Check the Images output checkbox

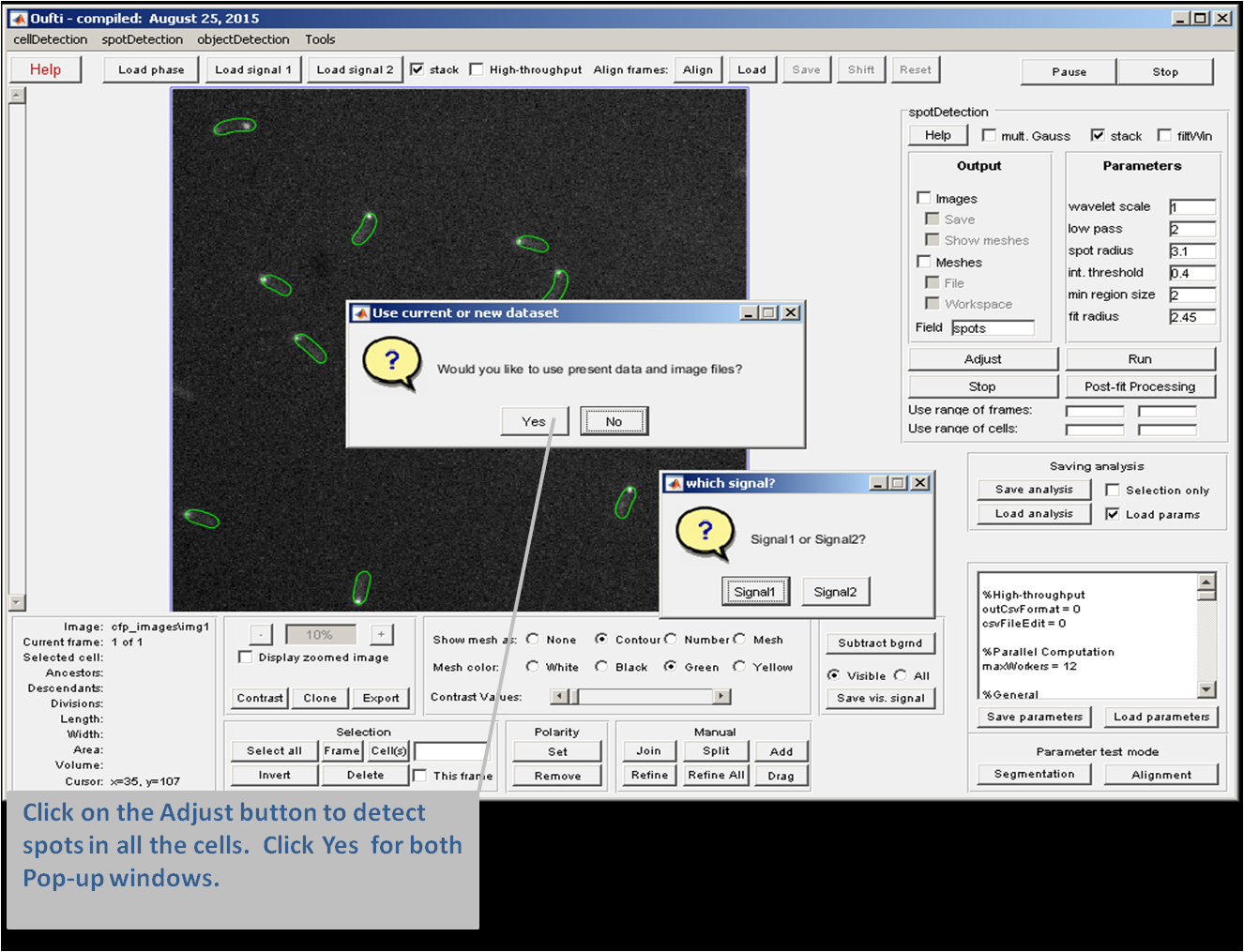pyautogui.click(x=924, y=198)
